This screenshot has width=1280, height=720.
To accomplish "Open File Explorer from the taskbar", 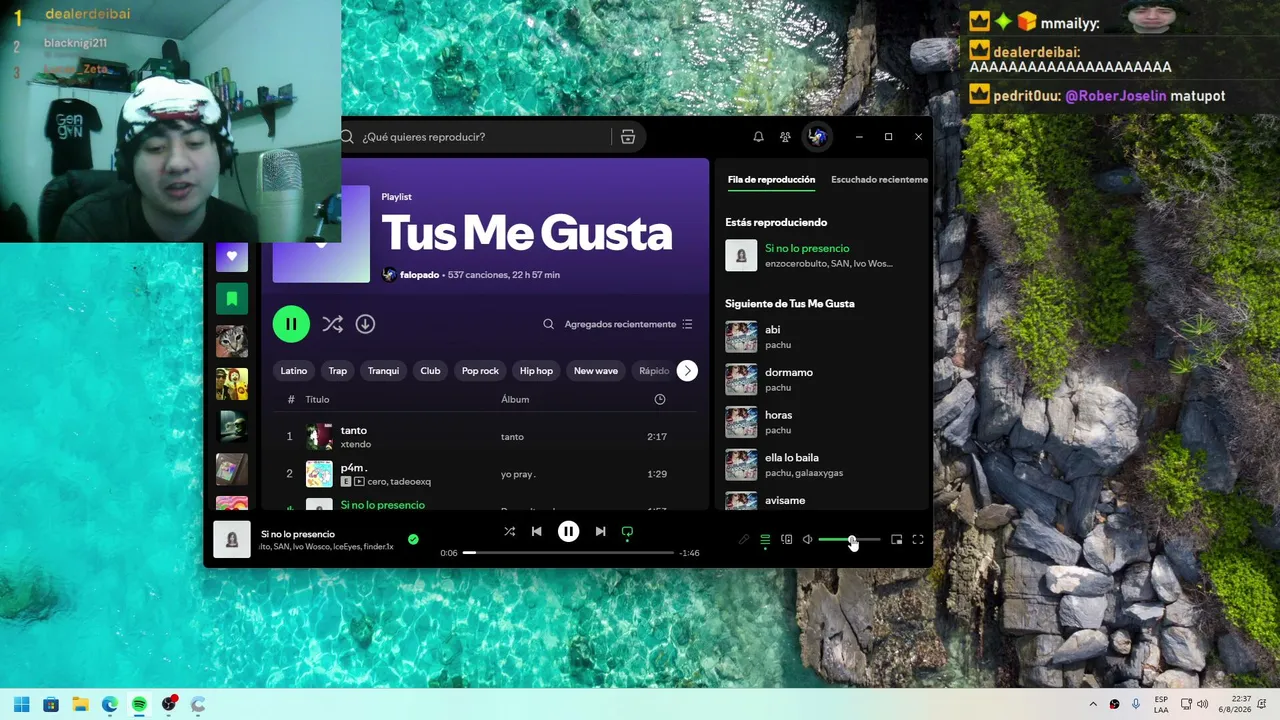I will (80, 705).
